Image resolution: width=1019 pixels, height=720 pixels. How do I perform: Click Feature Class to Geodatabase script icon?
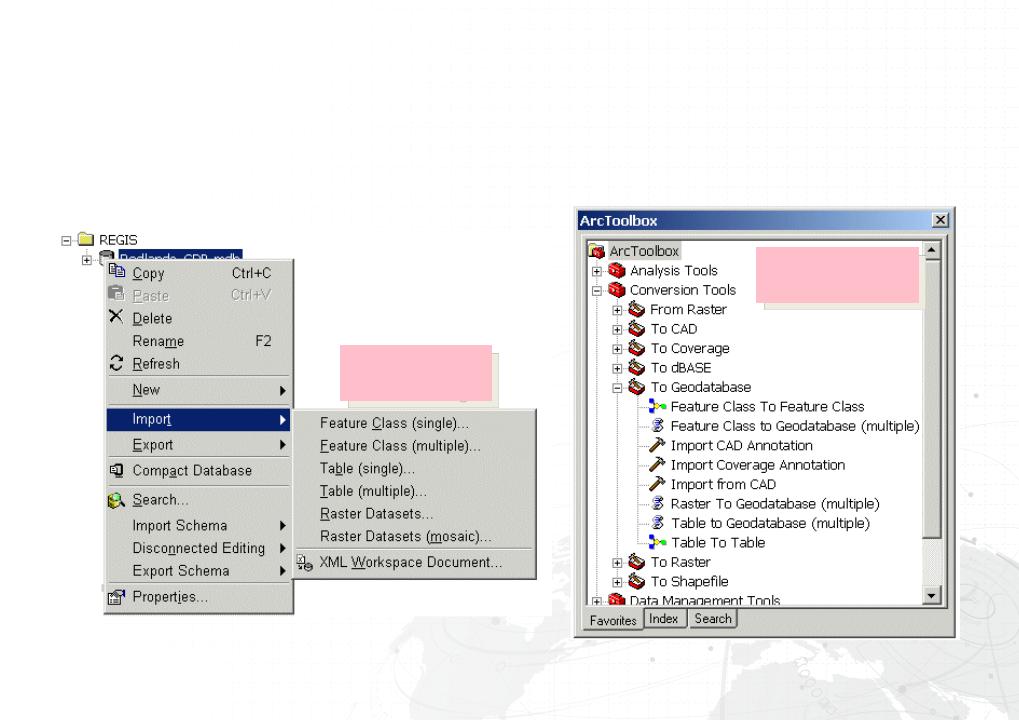[658, 426]
